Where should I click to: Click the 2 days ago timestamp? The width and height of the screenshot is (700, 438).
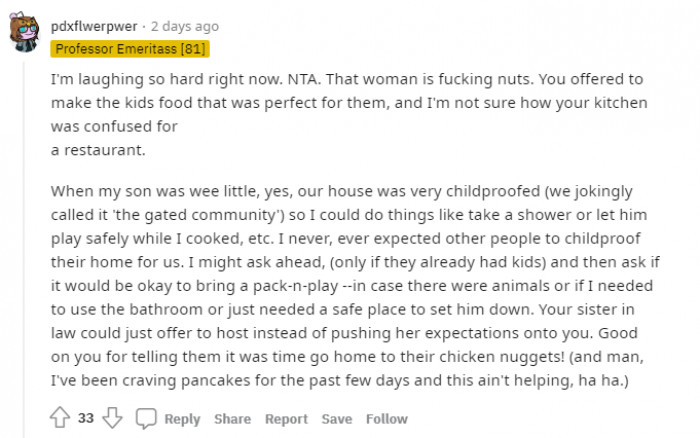pyautogui.click(x=185, y=26)
